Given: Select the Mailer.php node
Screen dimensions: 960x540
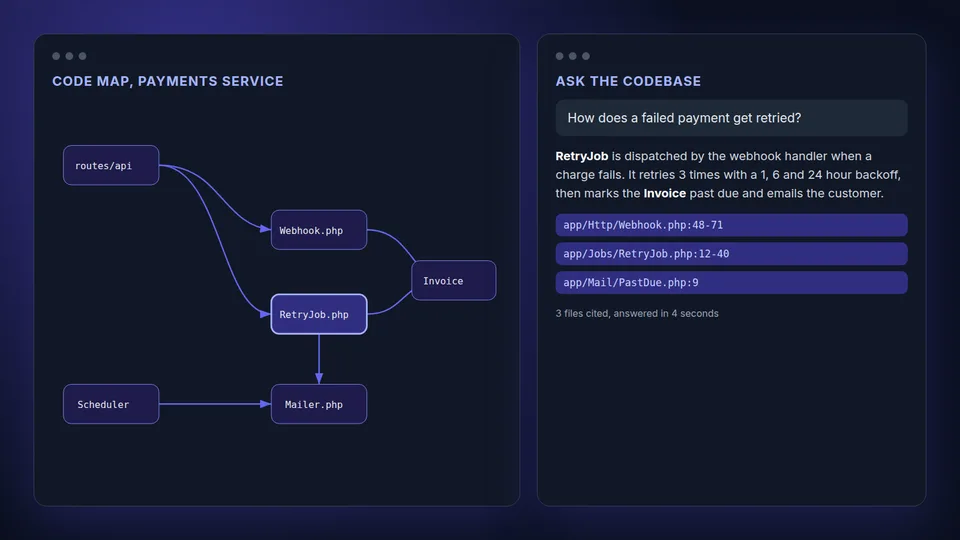Looking at the screenshot, I should click(319, 404).
